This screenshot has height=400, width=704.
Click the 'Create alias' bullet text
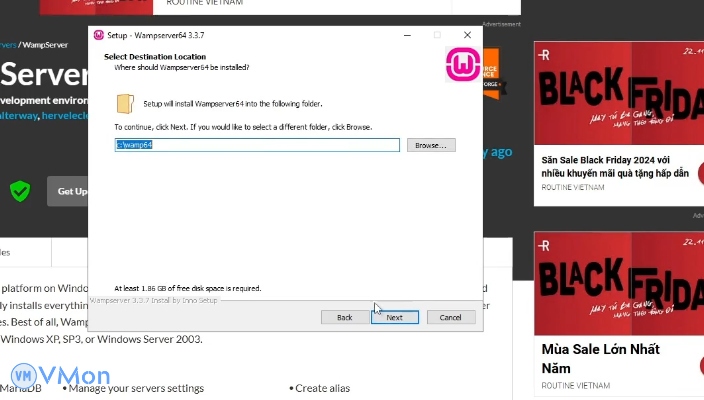322,388
